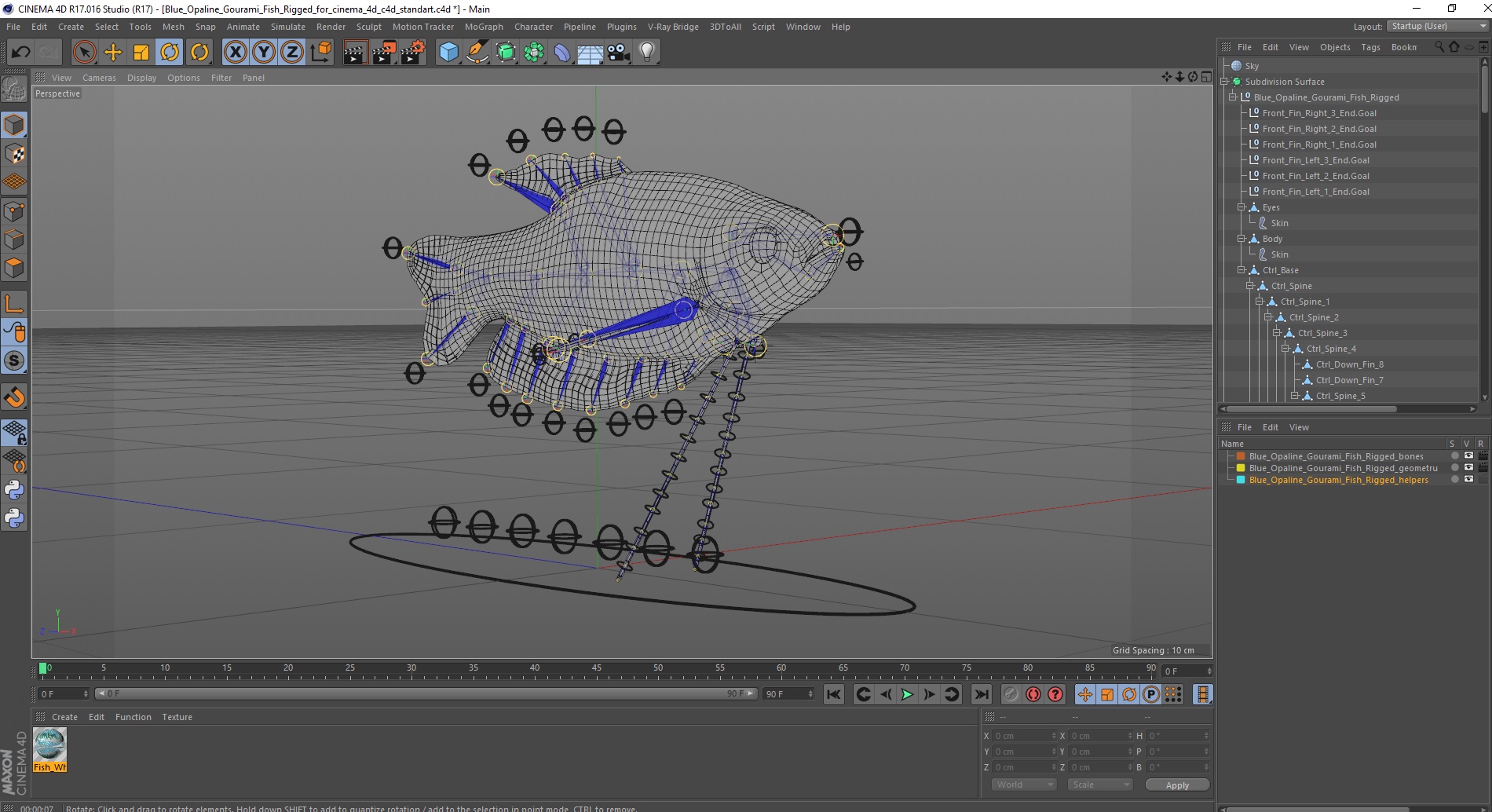Select the Sky object

point(1252,66)
